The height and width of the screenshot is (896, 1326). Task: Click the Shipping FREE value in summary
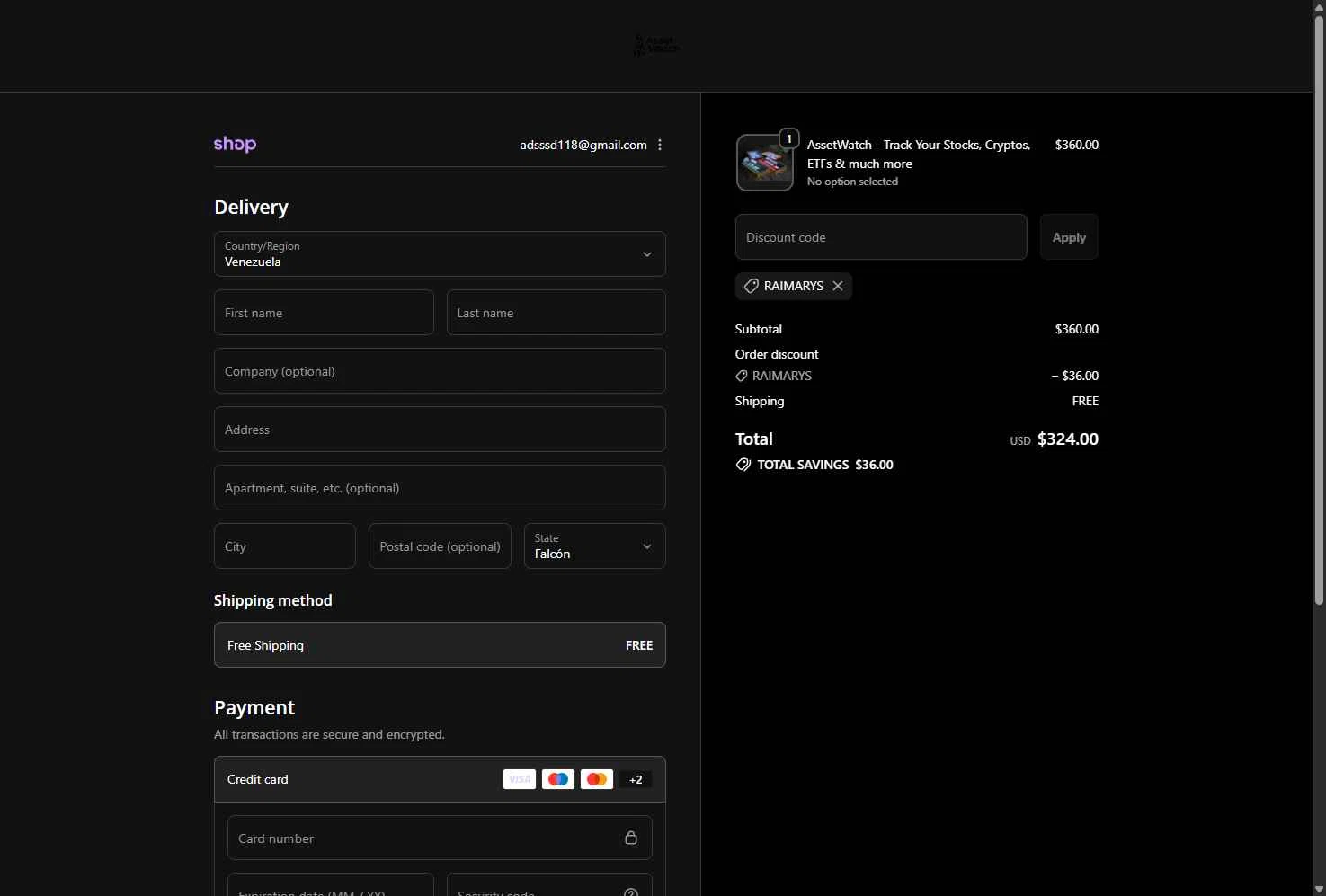[1085, 401]
